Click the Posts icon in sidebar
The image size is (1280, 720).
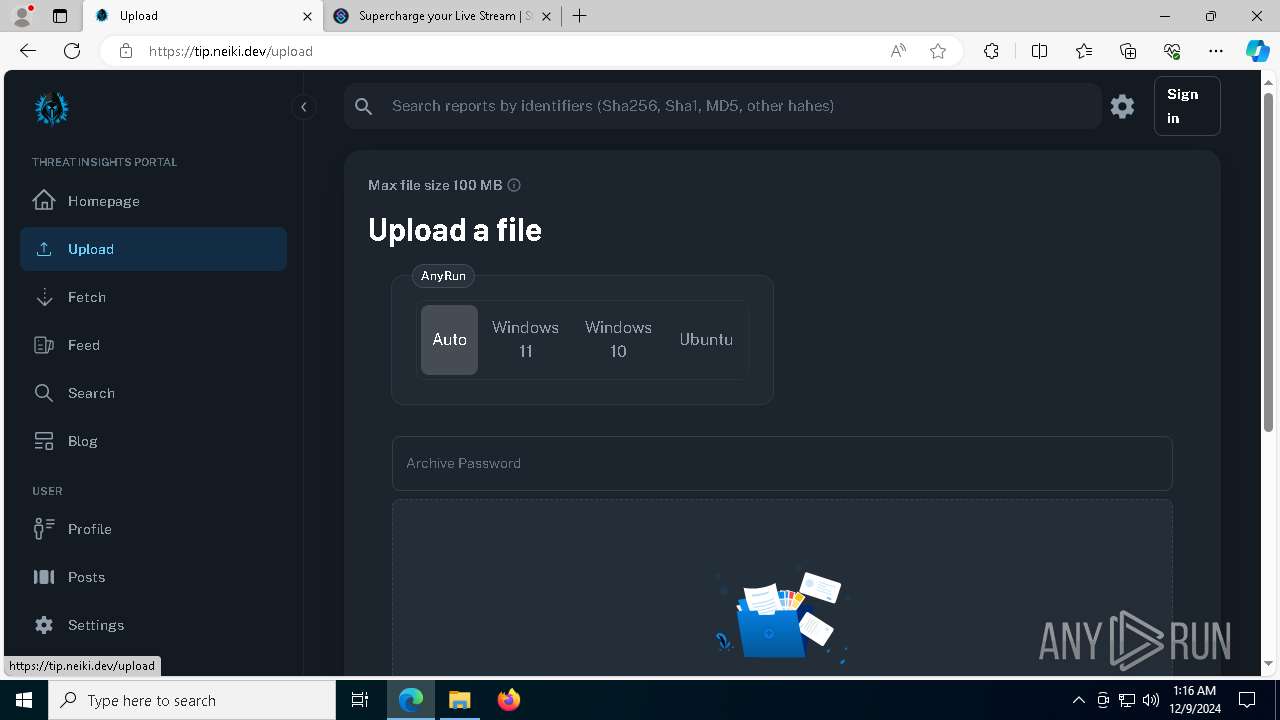pyautogui.click(x=44, y=577)
